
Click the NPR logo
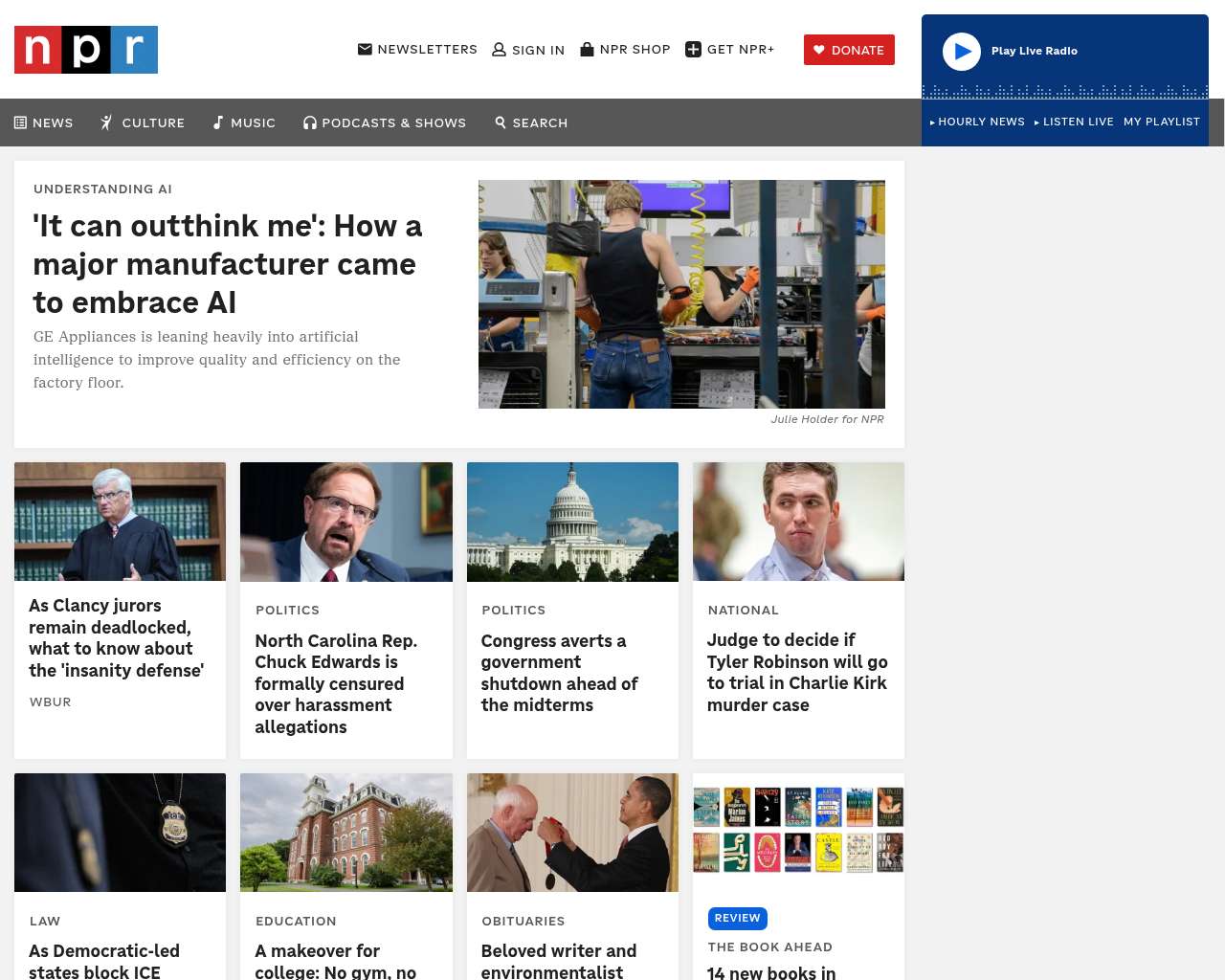tap(86, 50)
